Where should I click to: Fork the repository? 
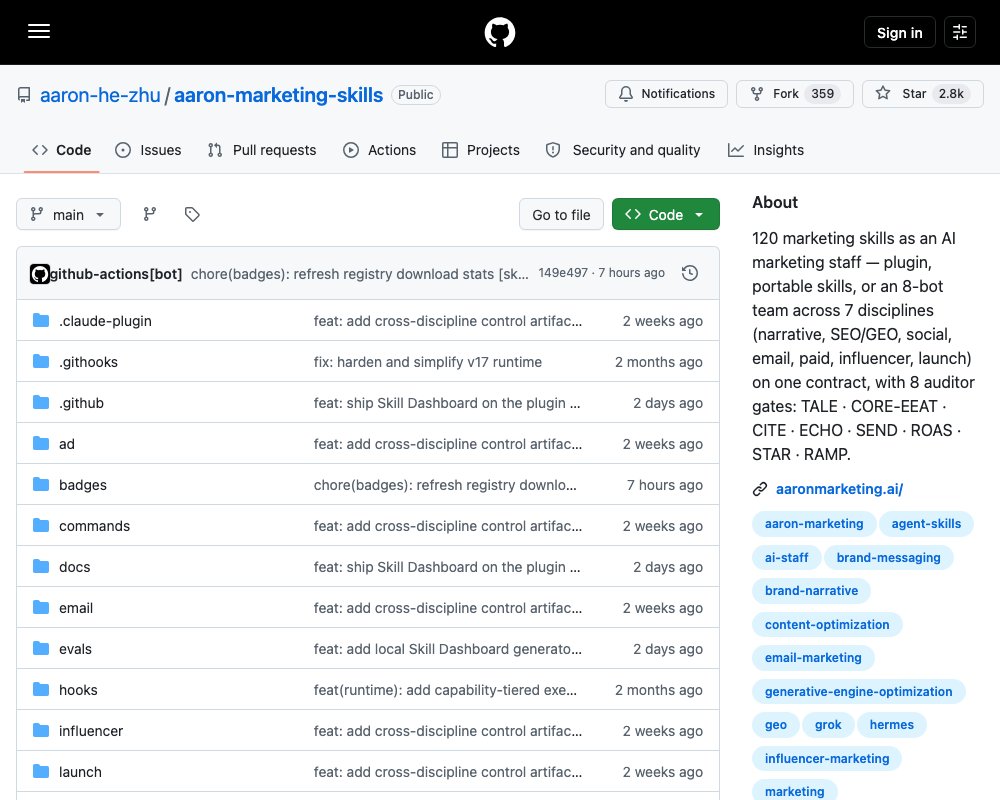795,94
